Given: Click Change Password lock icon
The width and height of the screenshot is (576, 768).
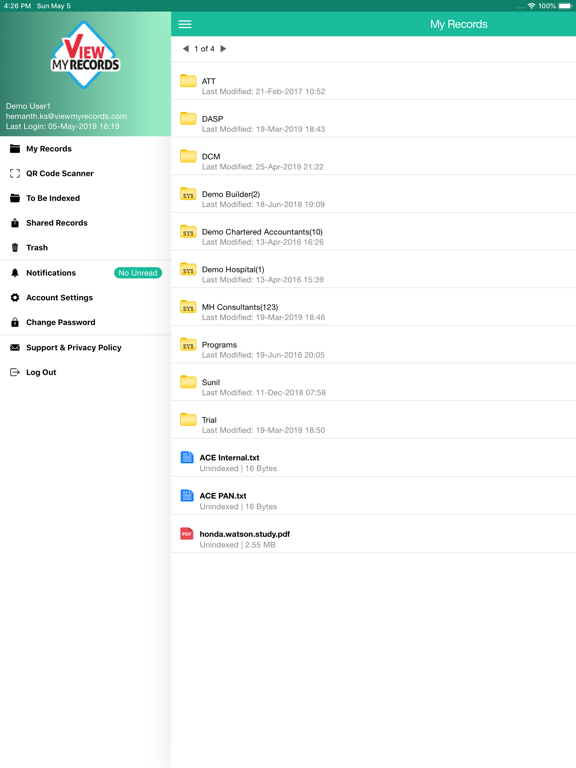Looking at the screenshot, I should [15, 322].
